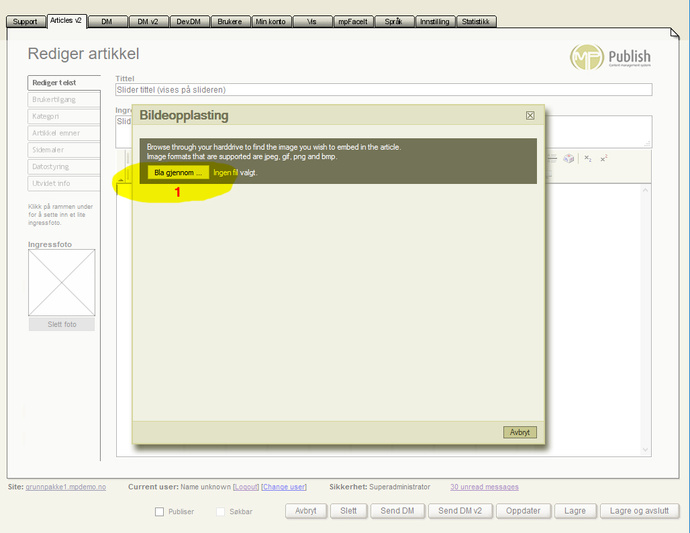The height and width of the screenshot is (533, 690).
Task: Click the Slett foto button
Action: 62,324
